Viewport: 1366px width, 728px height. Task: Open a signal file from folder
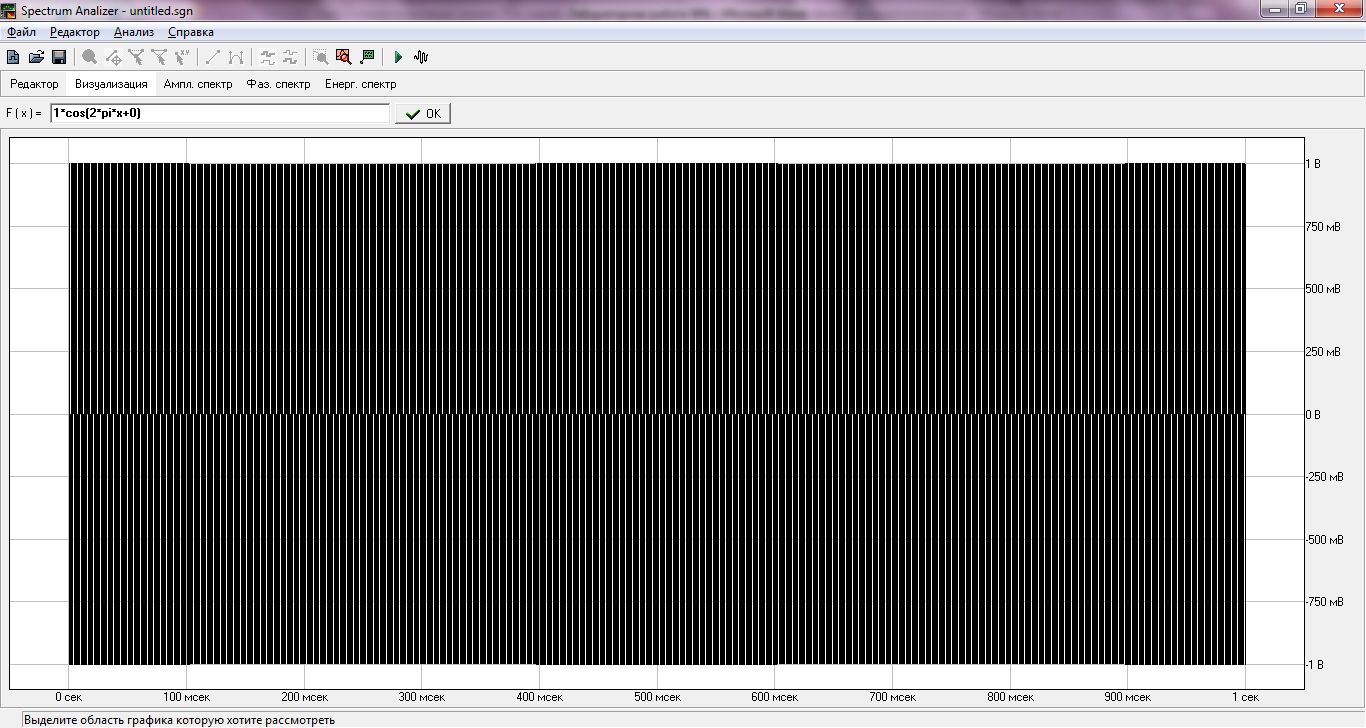point(36,57)
